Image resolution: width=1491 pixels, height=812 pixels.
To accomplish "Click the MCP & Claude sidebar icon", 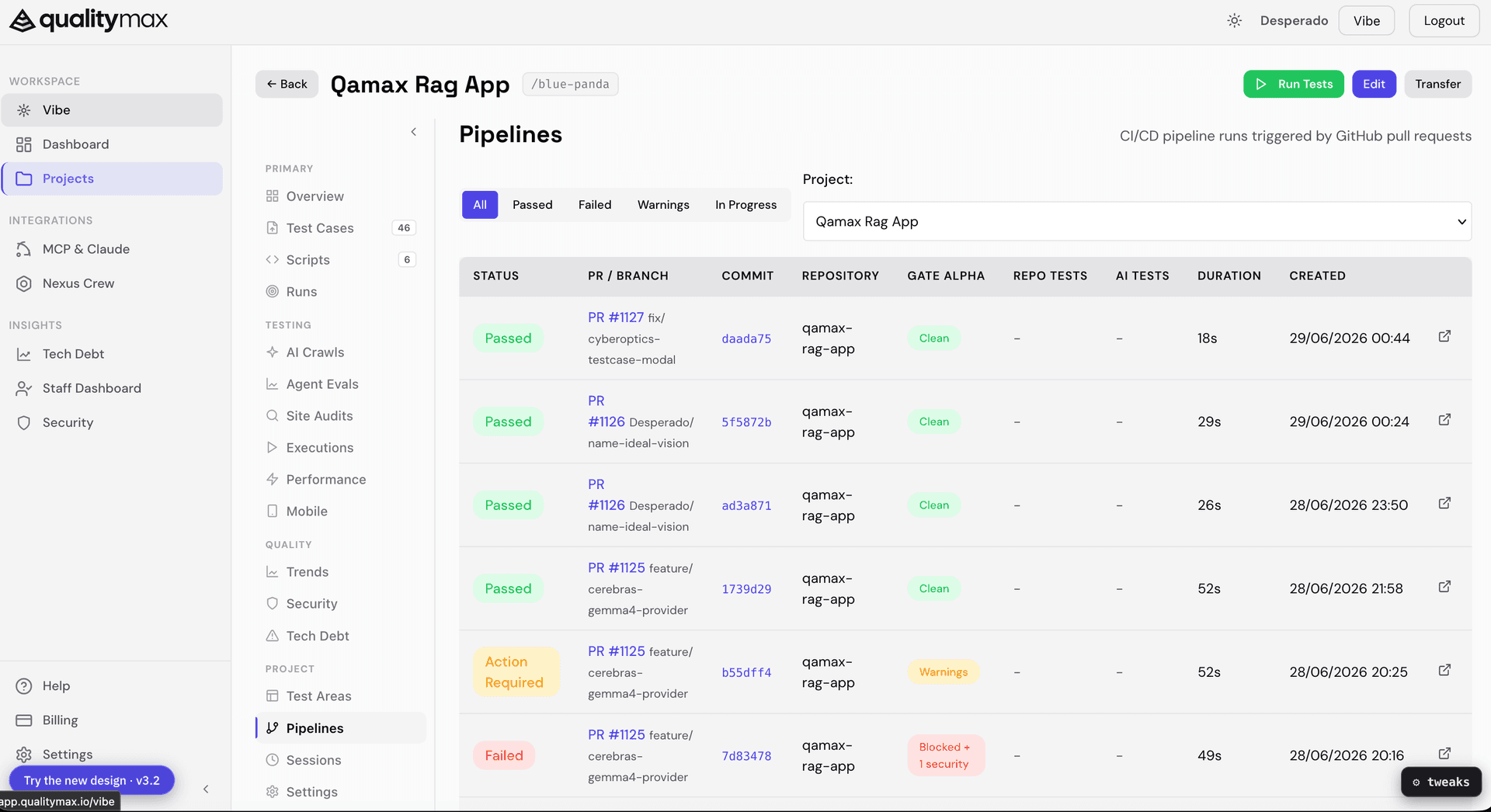I will [24, 249].
